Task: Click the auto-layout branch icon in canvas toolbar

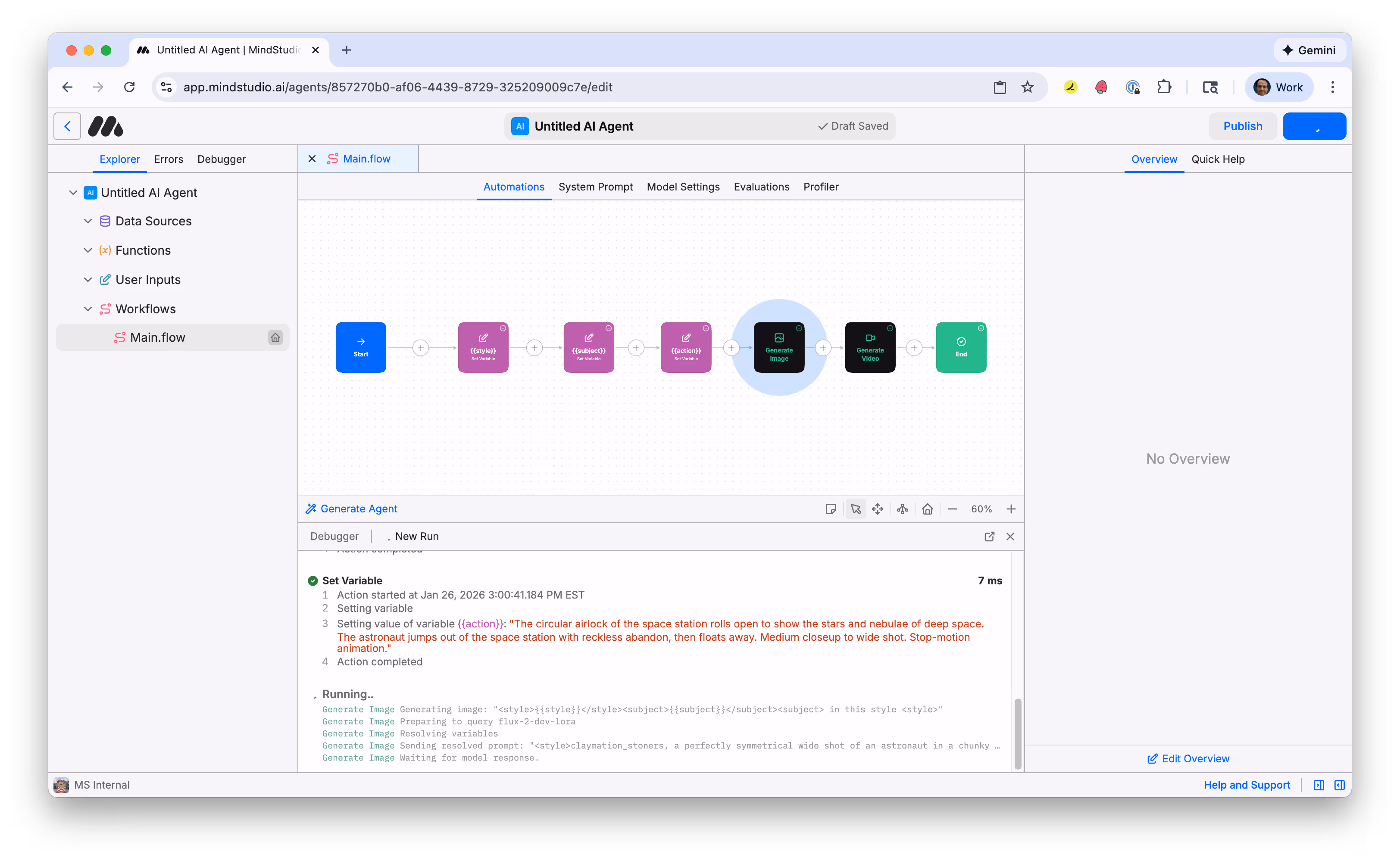Action: 902,508
